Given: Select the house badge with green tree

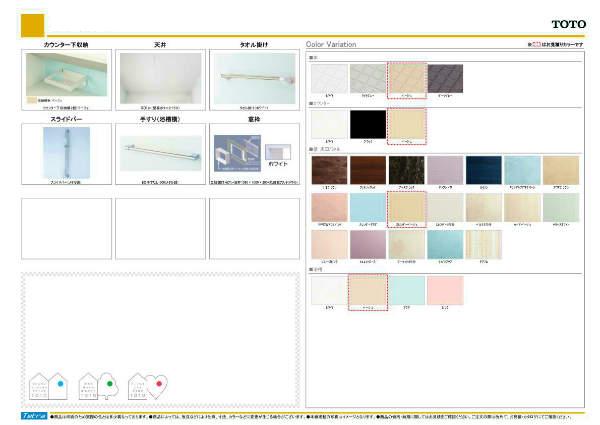Looking at the screenshot, I should pos(100,385).
